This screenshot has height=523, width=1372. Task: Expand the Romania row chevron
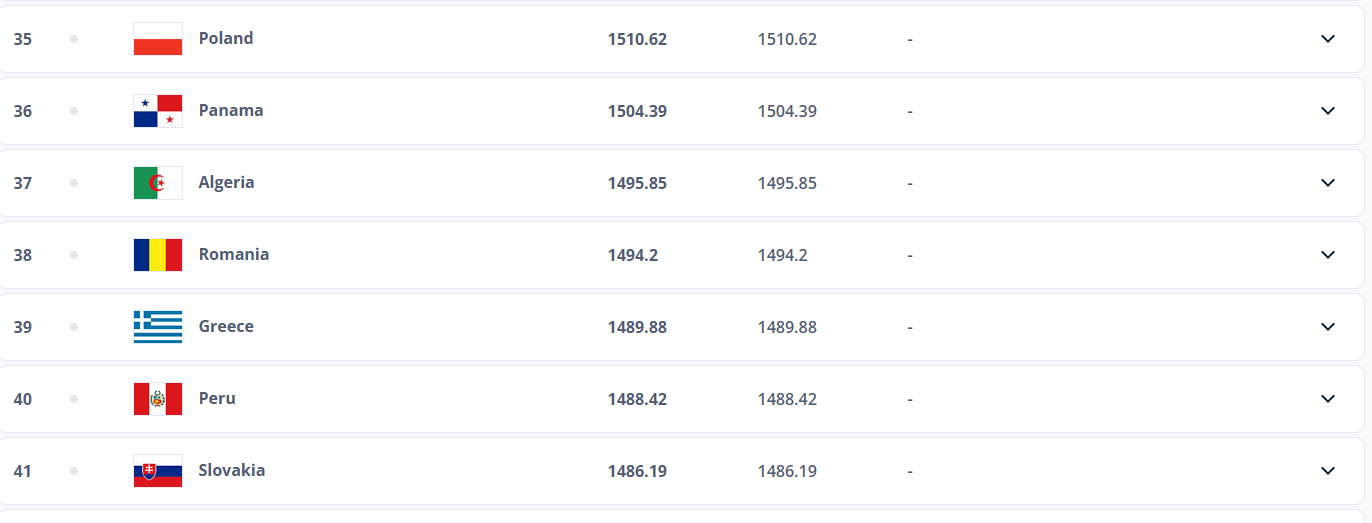click(1328, 255)
